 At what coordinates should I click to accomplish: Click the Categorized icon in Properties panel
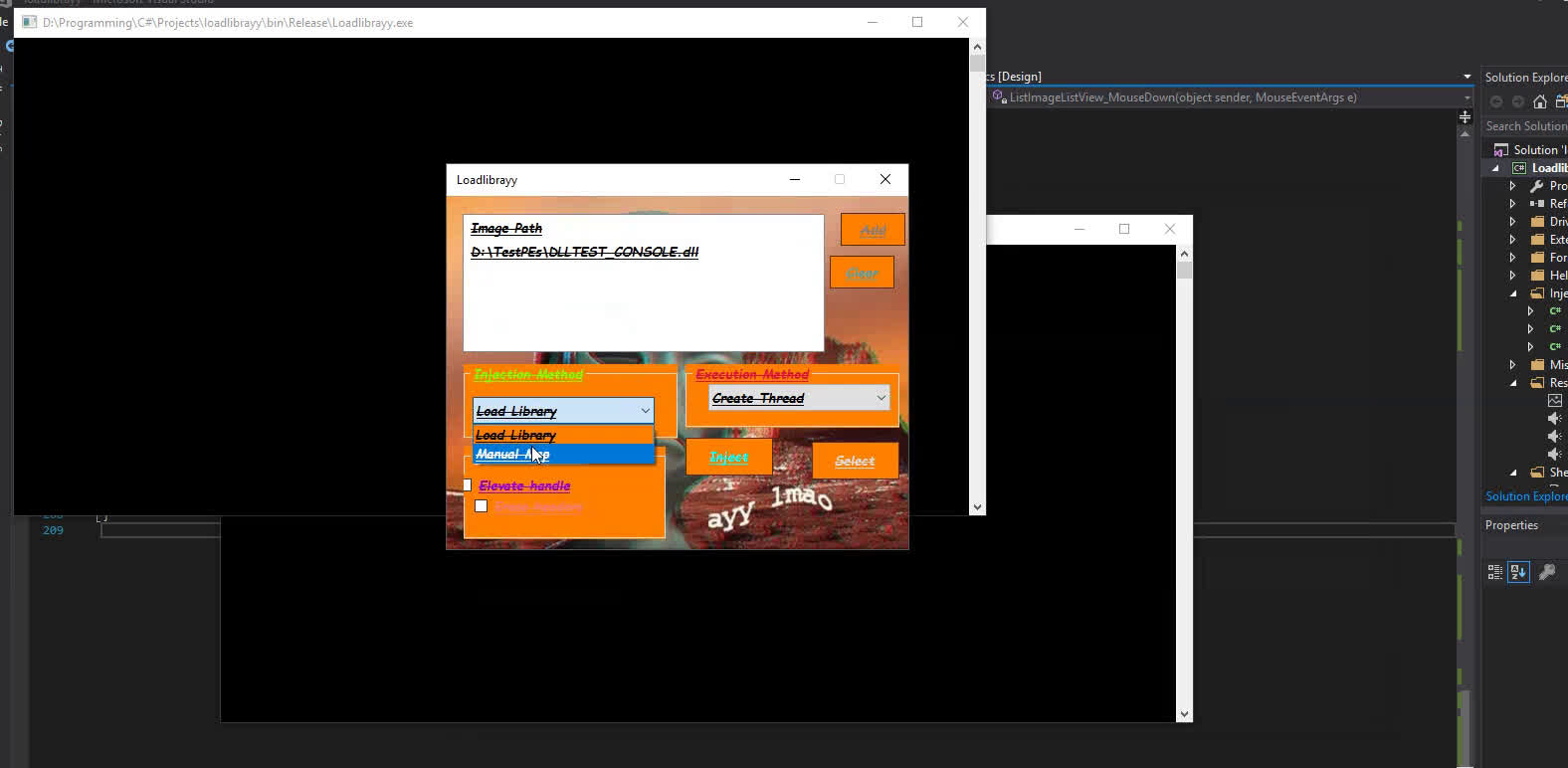click(x=1495, y=572)
